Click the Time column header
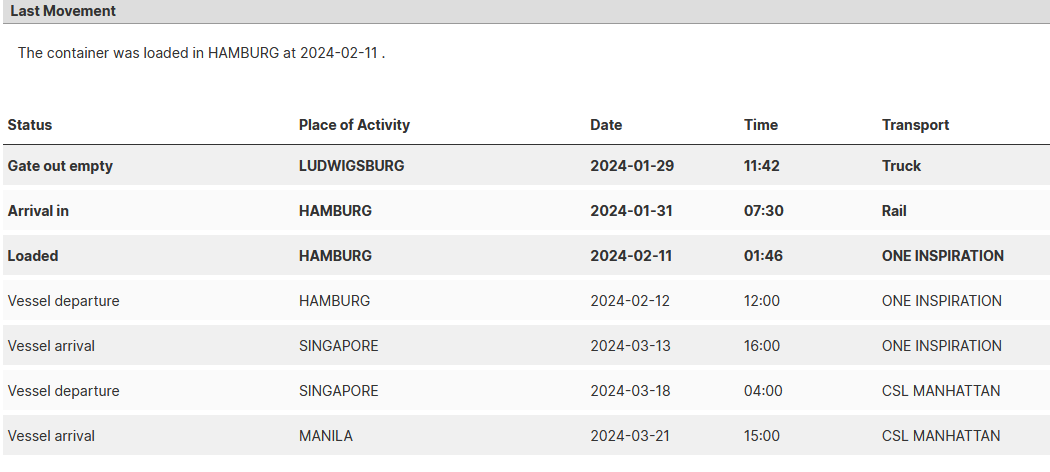Screen dimensions: 1050x472 (761, 125)
